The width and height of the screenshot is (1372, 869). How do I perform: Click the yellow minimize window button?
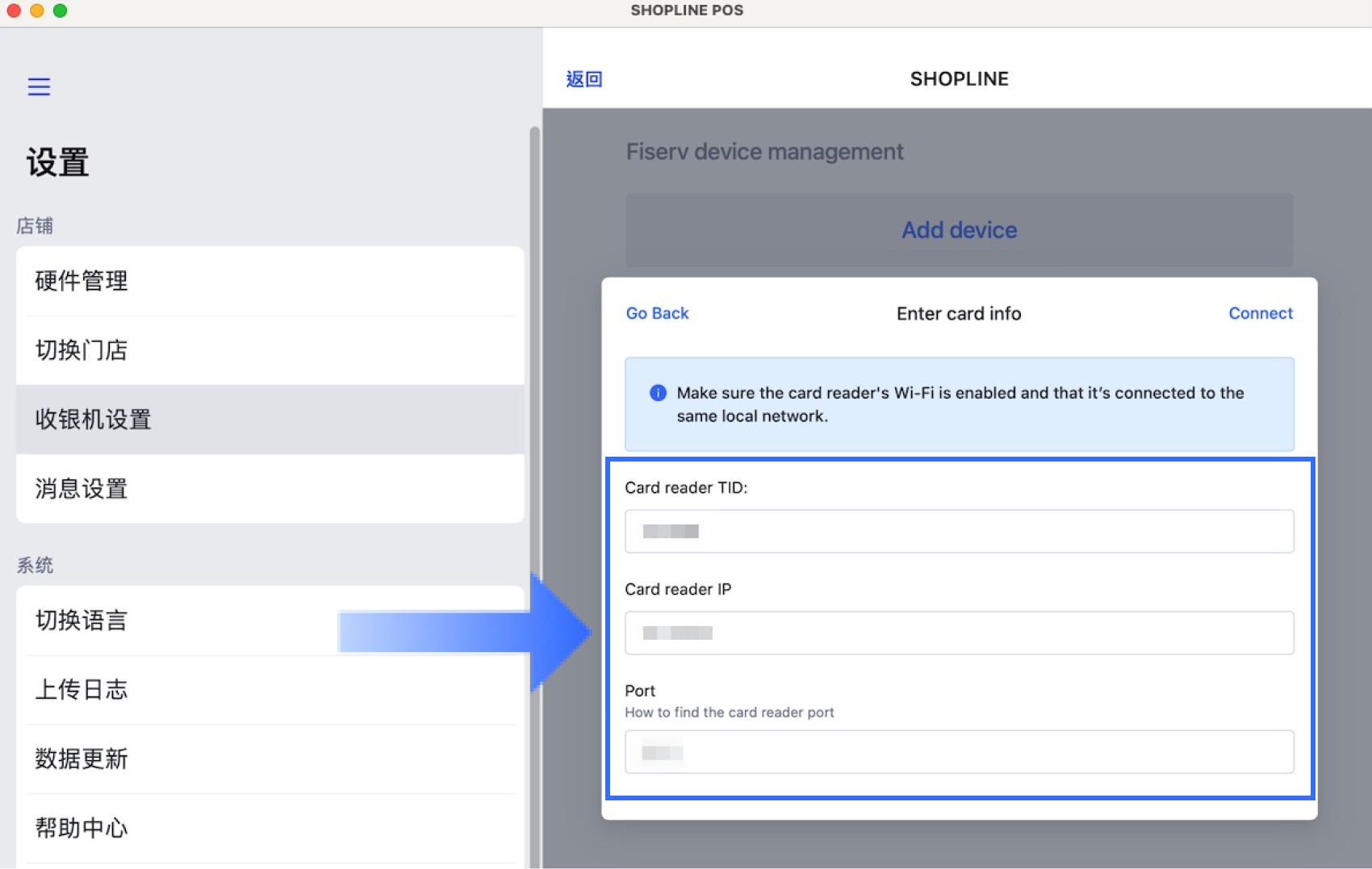click(x=36, y=10)
